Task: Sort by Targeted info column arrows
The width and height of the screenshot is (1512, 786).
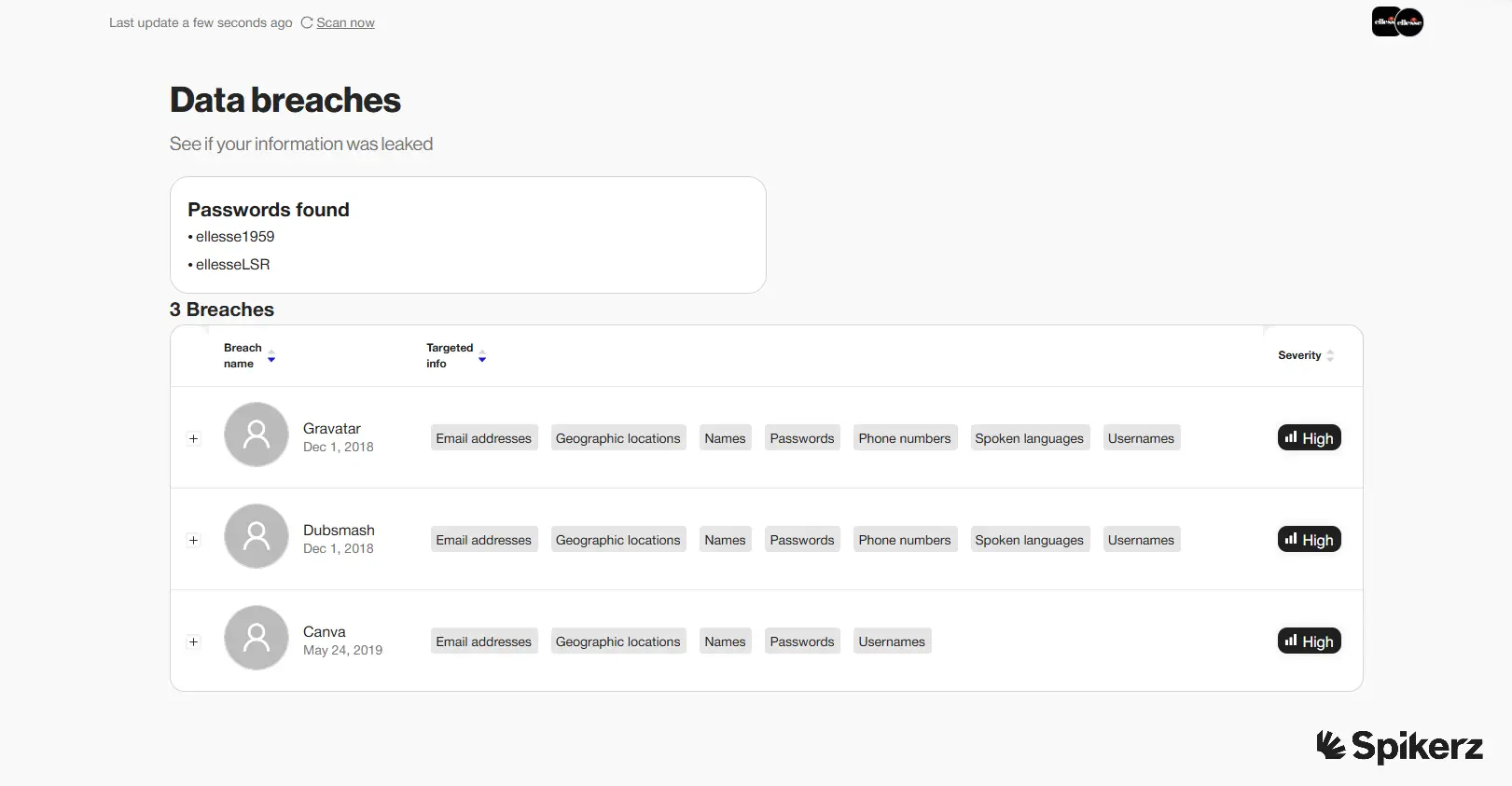Action: [482, 356]
